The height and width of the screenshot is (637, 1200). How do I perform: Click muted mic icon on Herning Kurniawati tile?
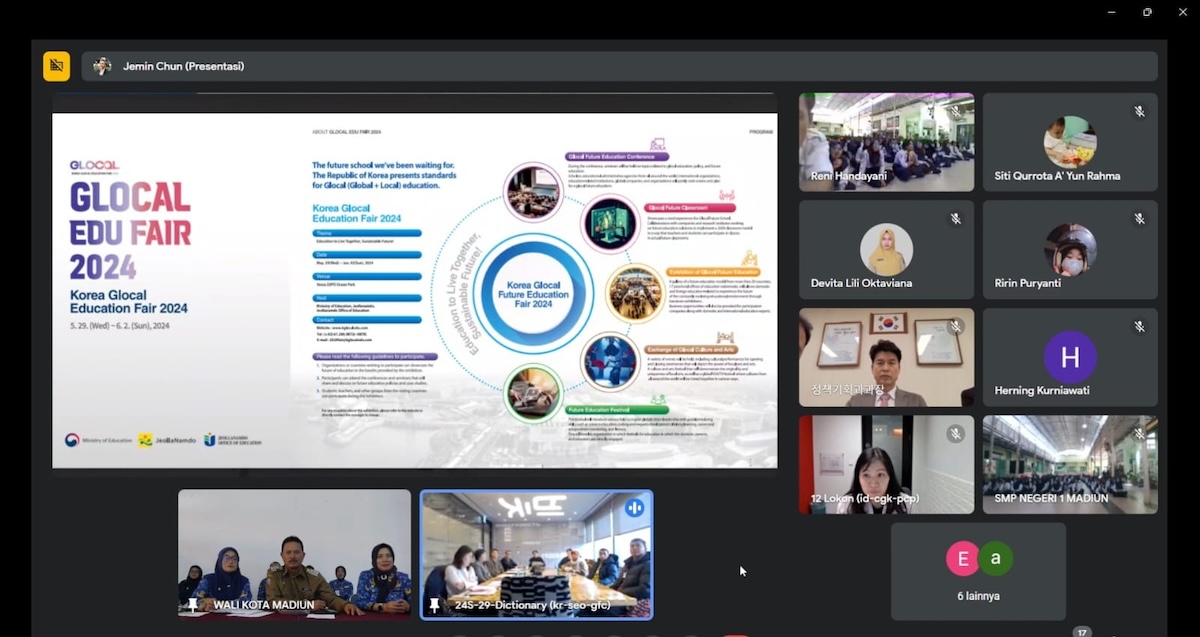point(1139,326)
